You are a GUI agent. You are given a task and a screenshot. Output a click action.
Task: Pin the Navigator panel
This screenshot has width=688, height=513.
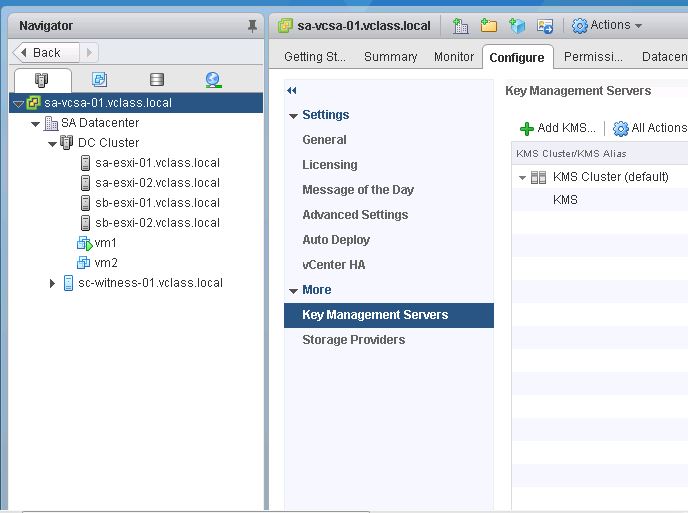(252, 26)
